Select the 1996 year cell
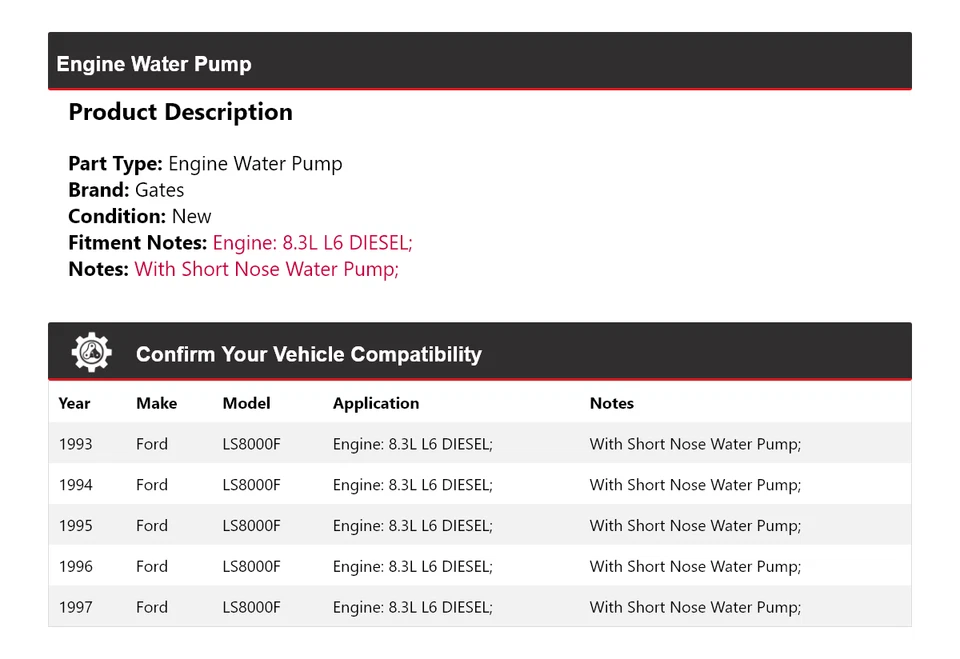This screenshot has height=659, width=960. tap(75, 566)
